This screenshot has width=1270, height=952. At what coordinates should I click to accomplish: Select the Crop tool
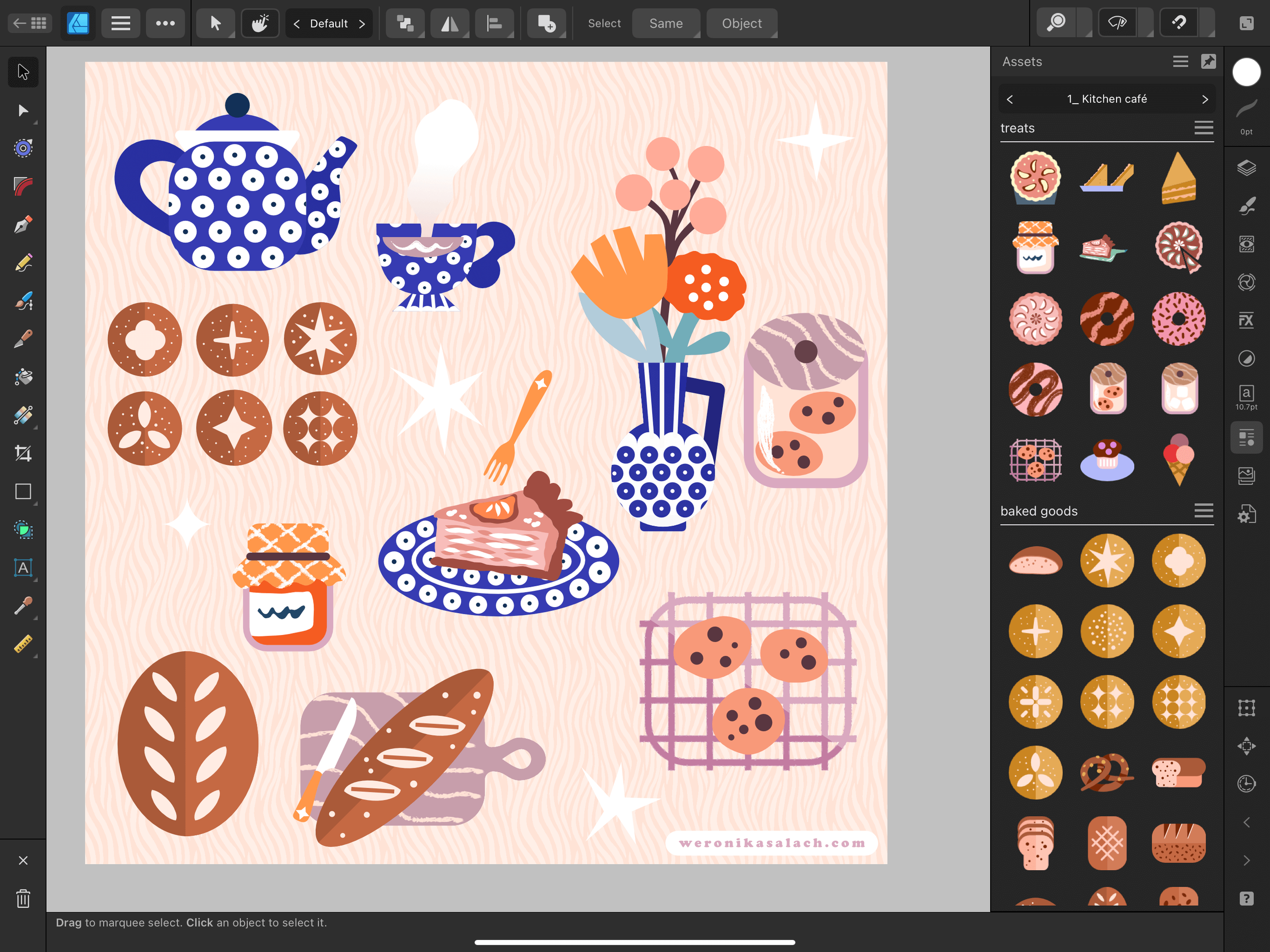(x=23, y=453)
